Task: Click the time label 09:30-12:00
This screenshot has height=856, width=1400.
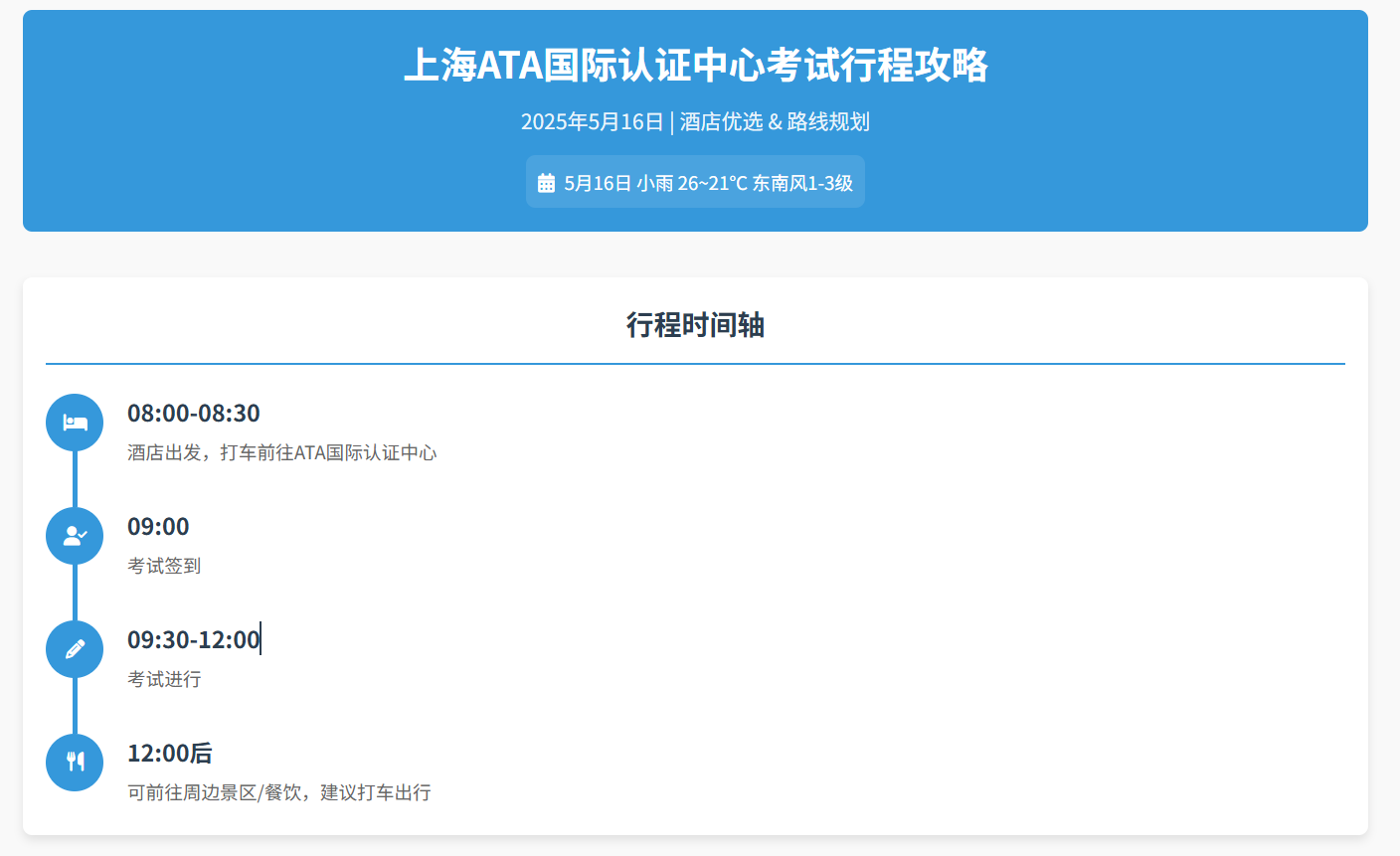Action: (x=194, y=639)
